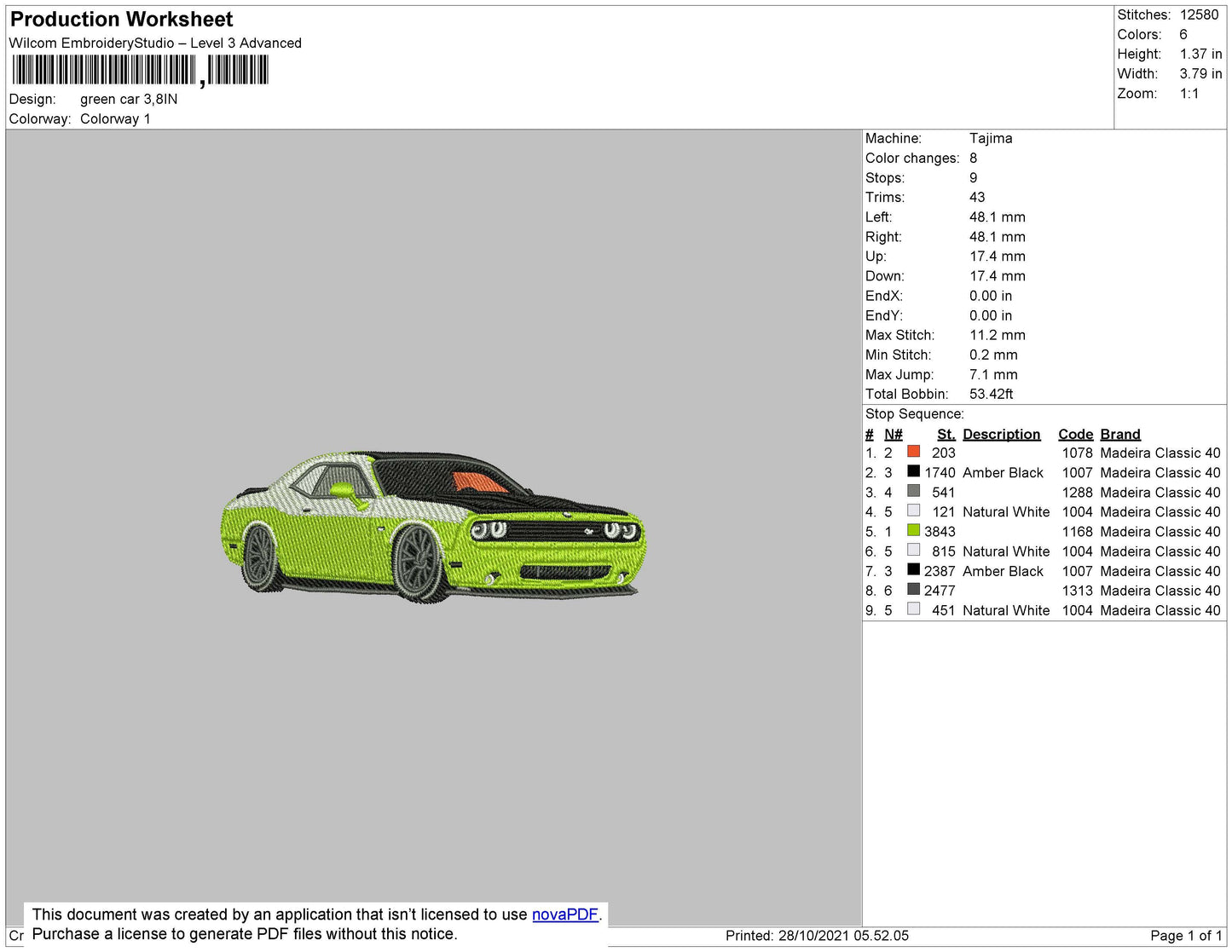Click the Zoom value 1:1
Viewport: 1232px width, 952px height.
pyautogui.click(x=1189, y=94)
